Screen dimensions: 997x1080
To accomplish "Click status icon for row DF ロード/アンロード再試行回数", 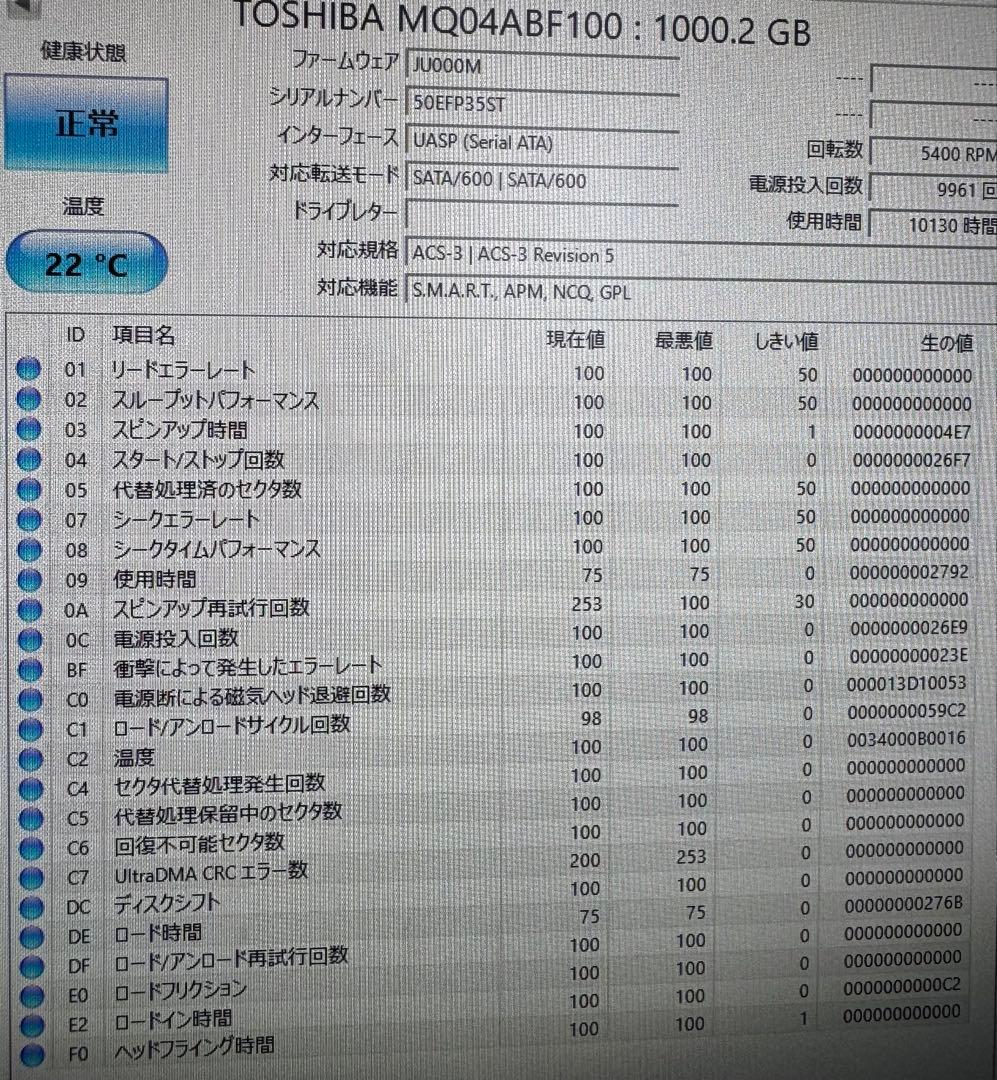I will (32, 966).
